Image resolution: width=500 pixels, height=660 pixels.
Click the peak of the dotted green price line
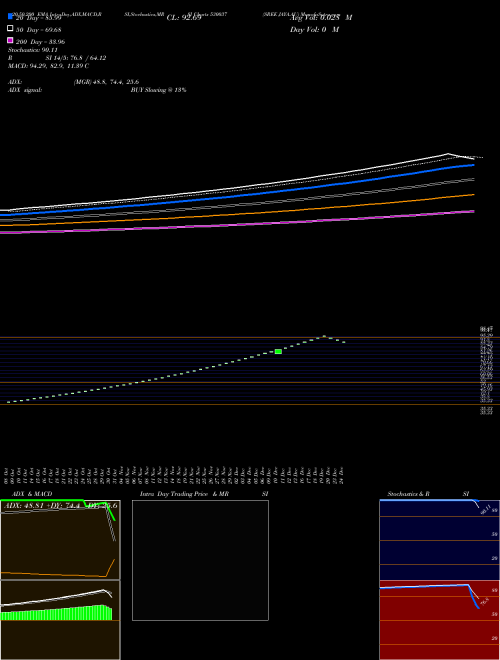[324, 336]
